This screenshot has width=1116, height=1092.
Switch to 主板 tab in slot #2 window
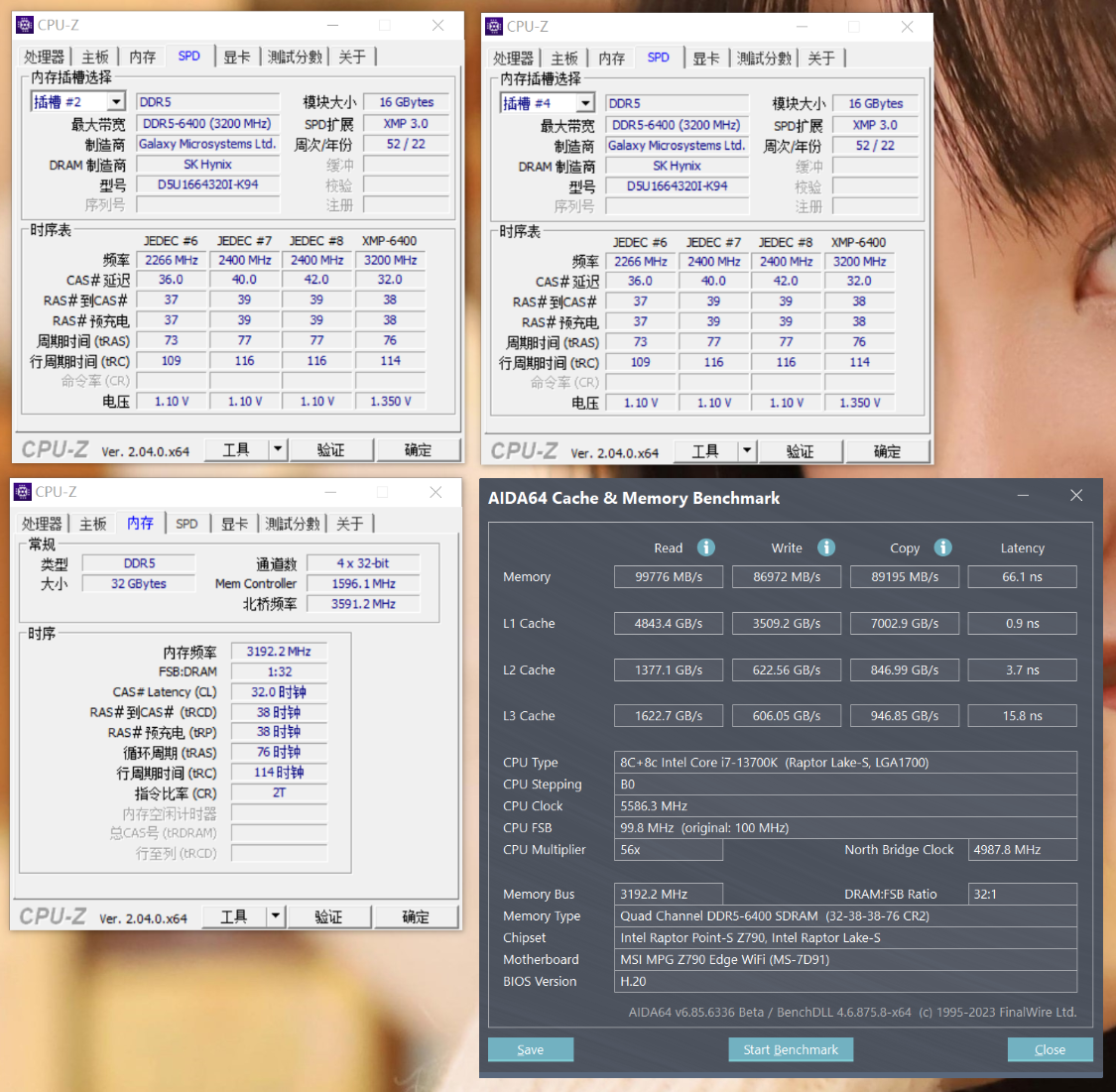[94, 57]
